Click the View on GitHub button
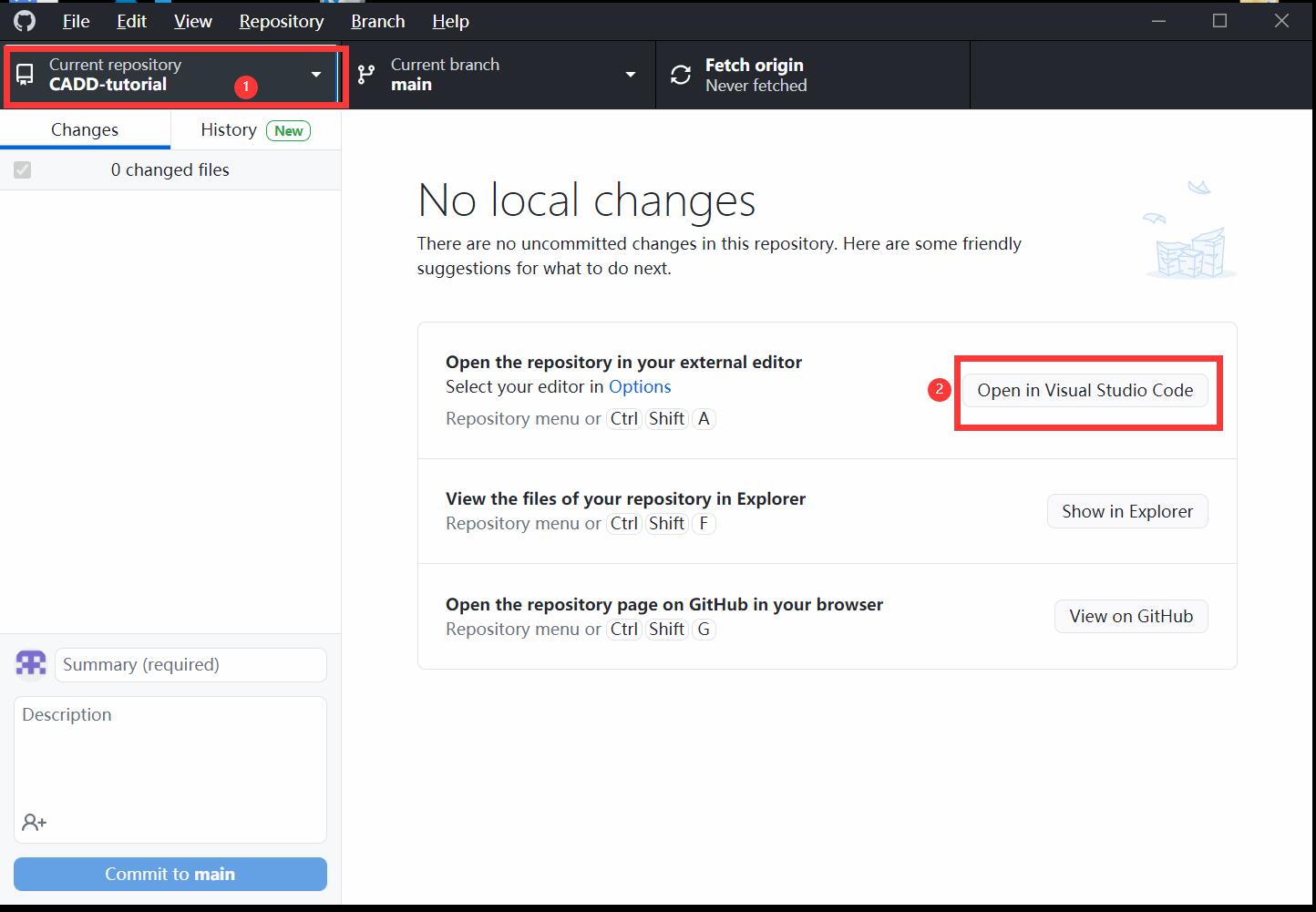 [x=1131, y=616]
